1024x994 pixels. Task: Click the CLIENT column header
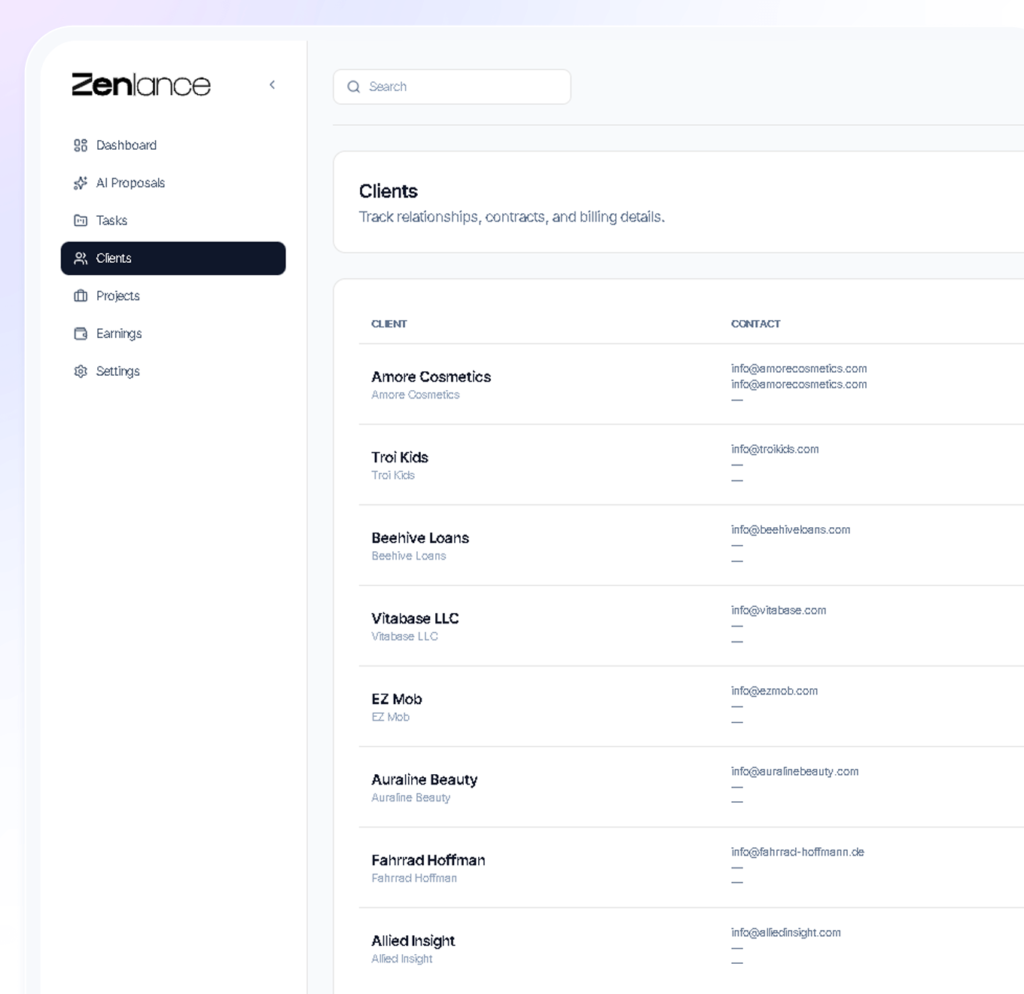pos(389,324)
